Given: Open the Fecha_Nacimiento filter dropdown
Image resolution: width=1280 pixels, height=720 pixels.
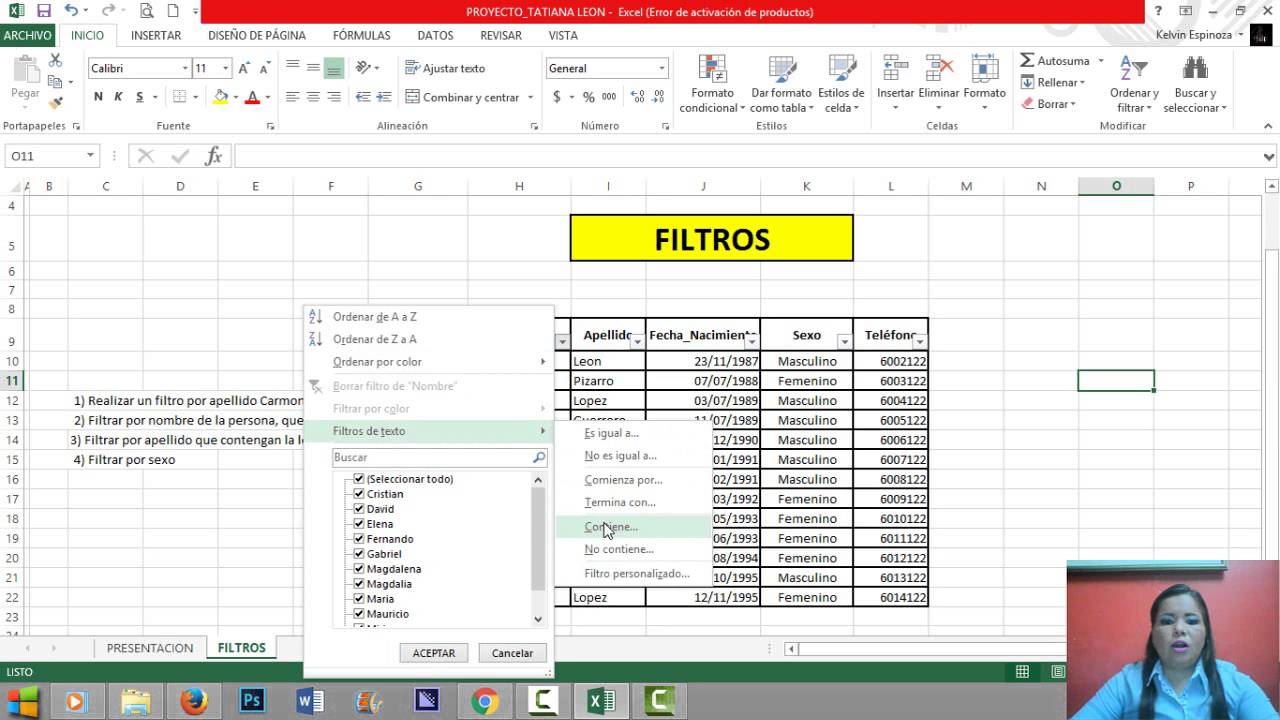Looking at the screenshot, I should 751,341.
